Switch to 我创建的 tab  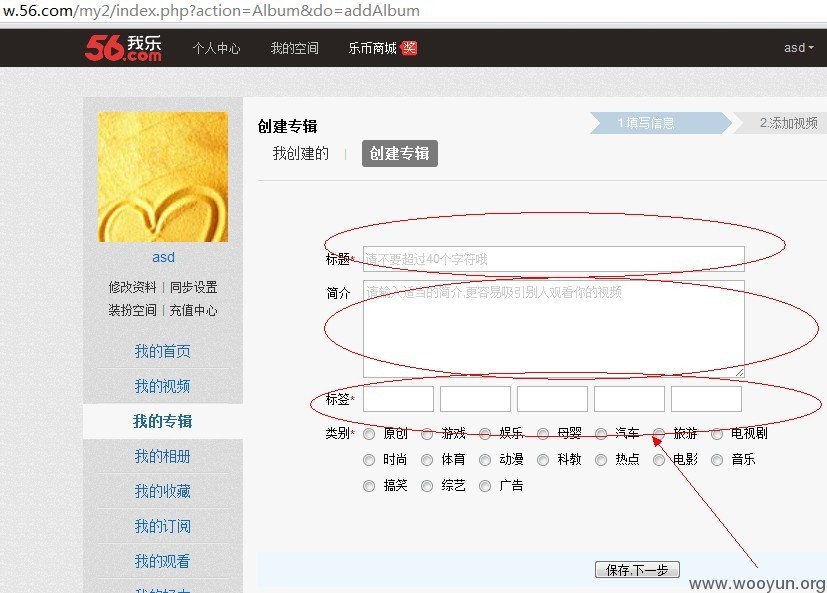[301, 154]
